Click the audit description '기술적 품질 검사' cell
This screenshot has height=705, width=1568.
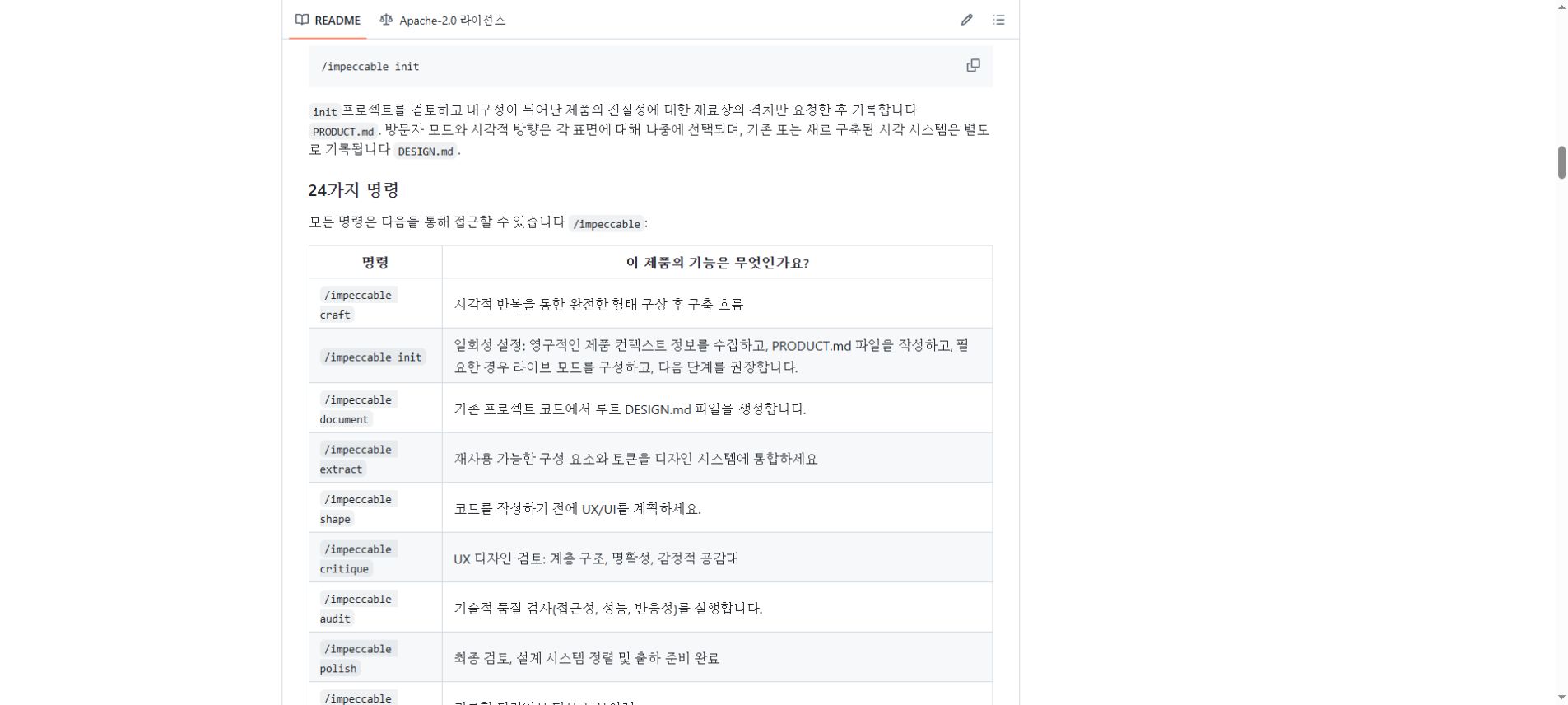coord(717,608)
